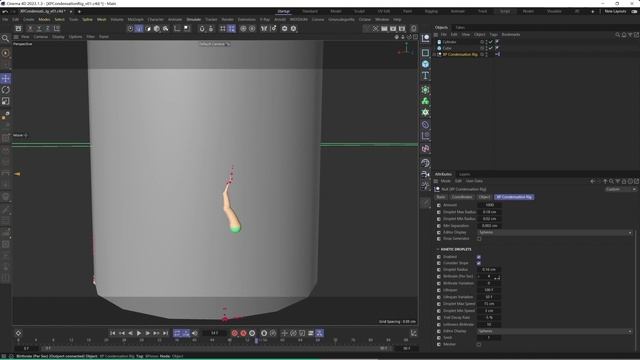640x360 pixels.
Task: Toggle the Cylinder enable checkmark
Action: point(491,42)
